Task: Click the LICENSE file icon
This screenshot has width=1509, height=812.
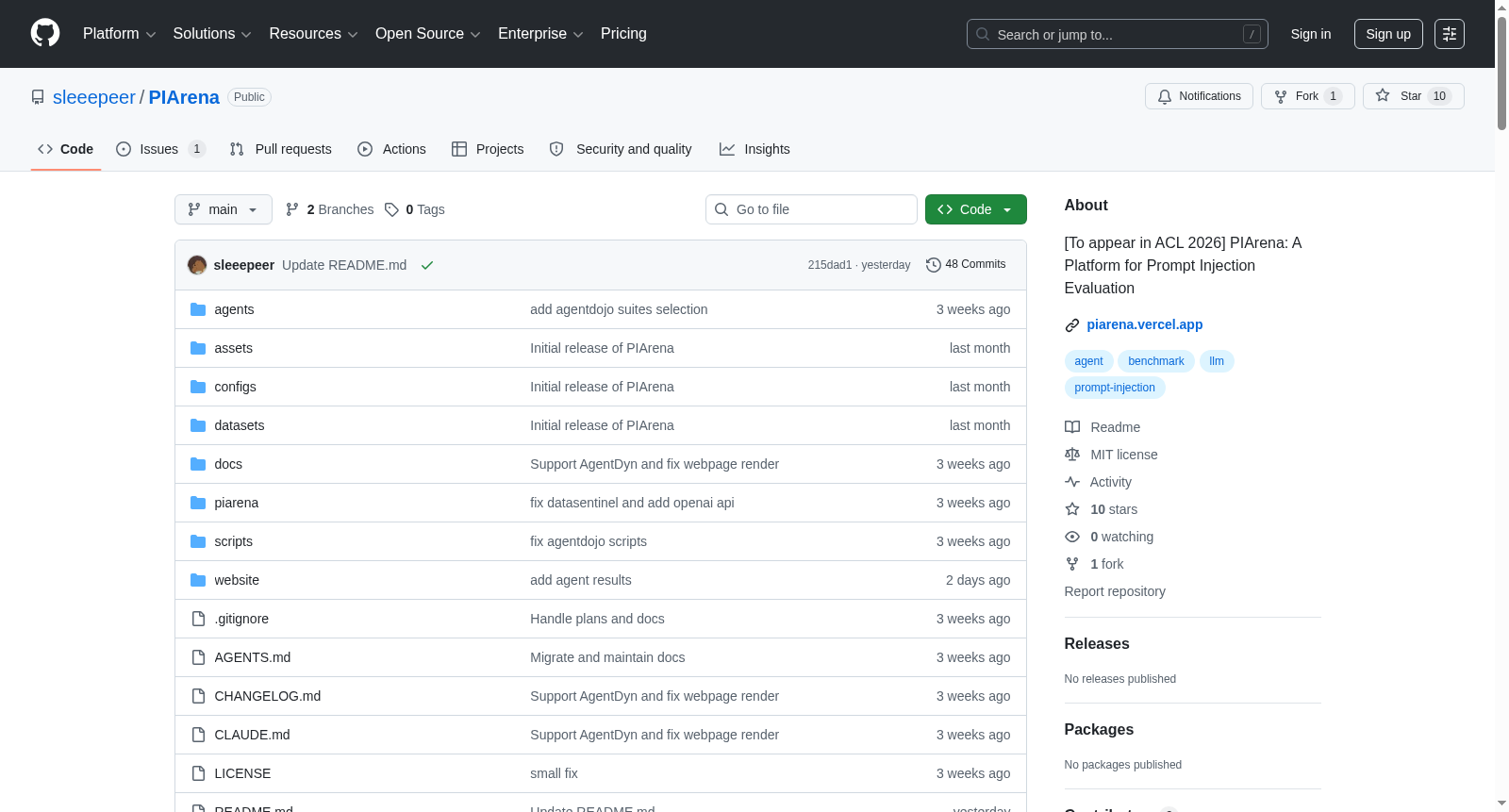Action: pyautogui.click(x=198, y=773)
